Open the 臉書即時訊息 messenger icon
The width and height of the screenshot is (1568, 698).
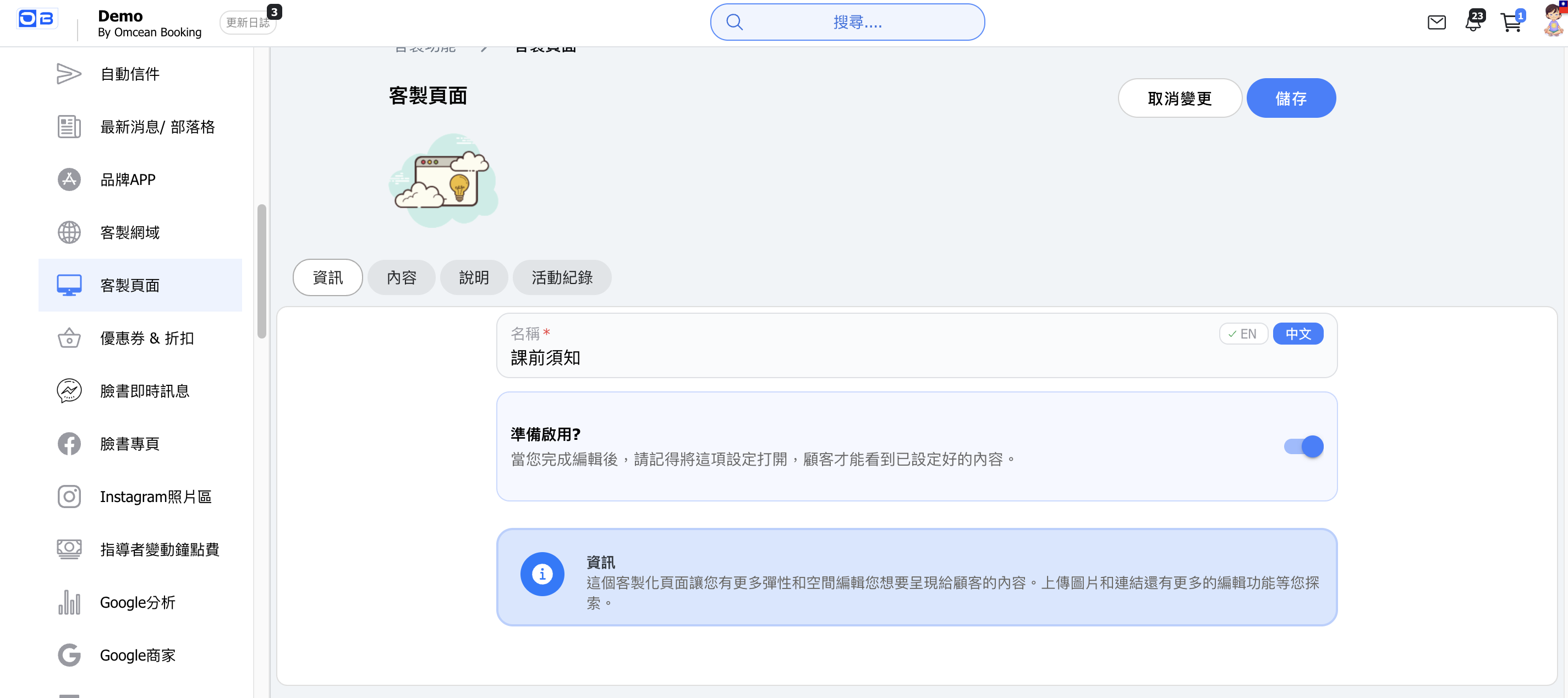(69, 391)
